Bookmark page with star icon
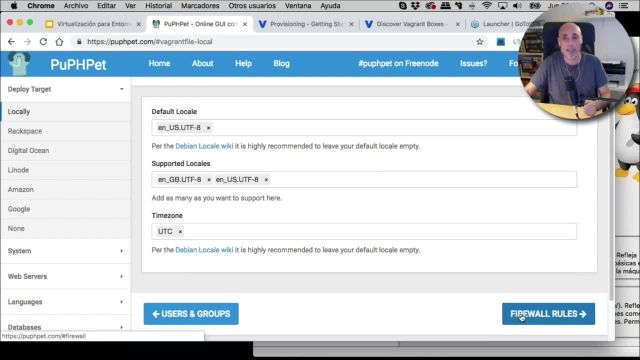The width and height of the screenshot is (640, 360). [x=480, y=42]
